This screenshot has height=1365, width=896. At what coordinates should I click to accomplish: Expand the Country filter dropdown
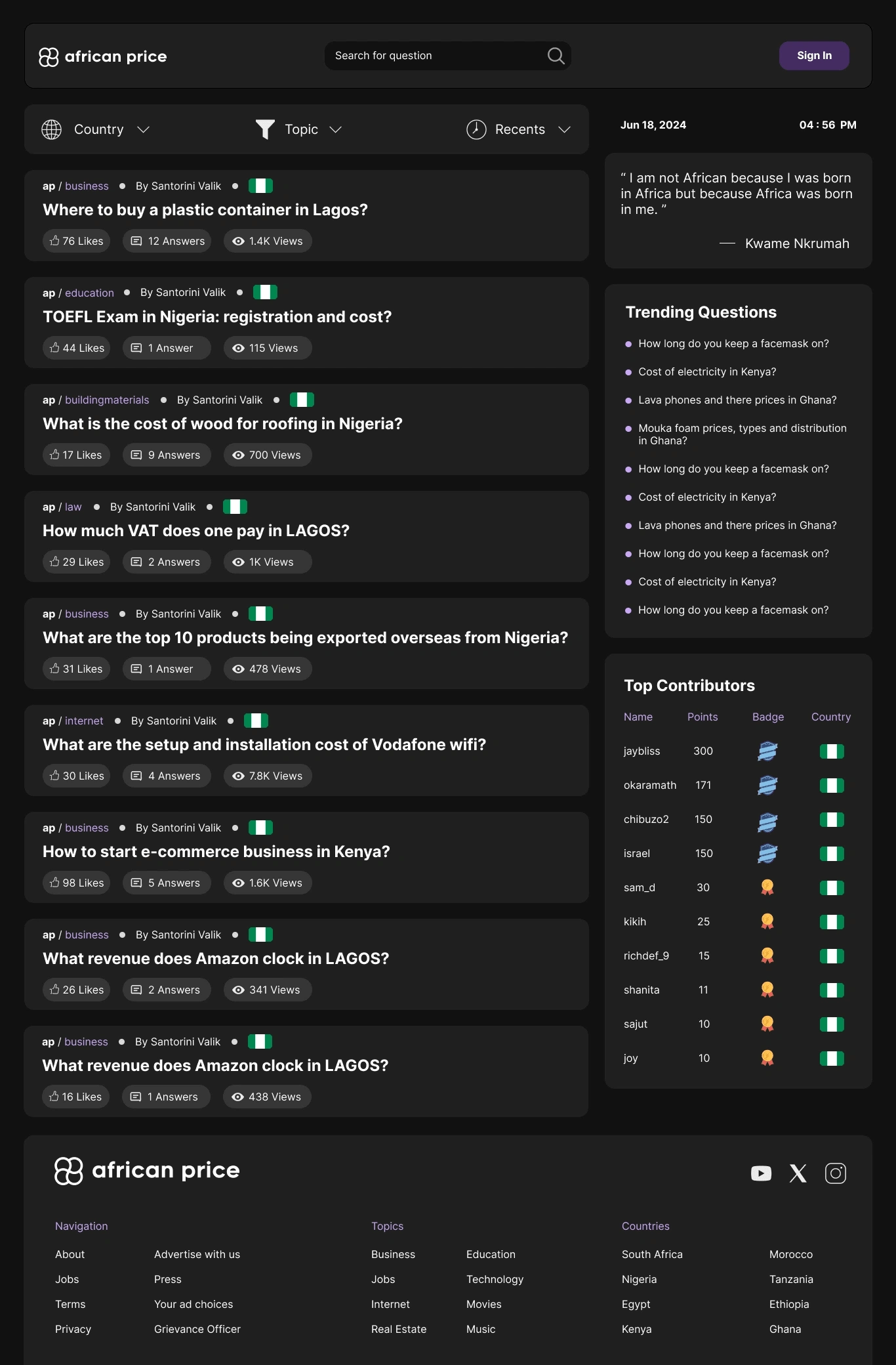(96, 129)
